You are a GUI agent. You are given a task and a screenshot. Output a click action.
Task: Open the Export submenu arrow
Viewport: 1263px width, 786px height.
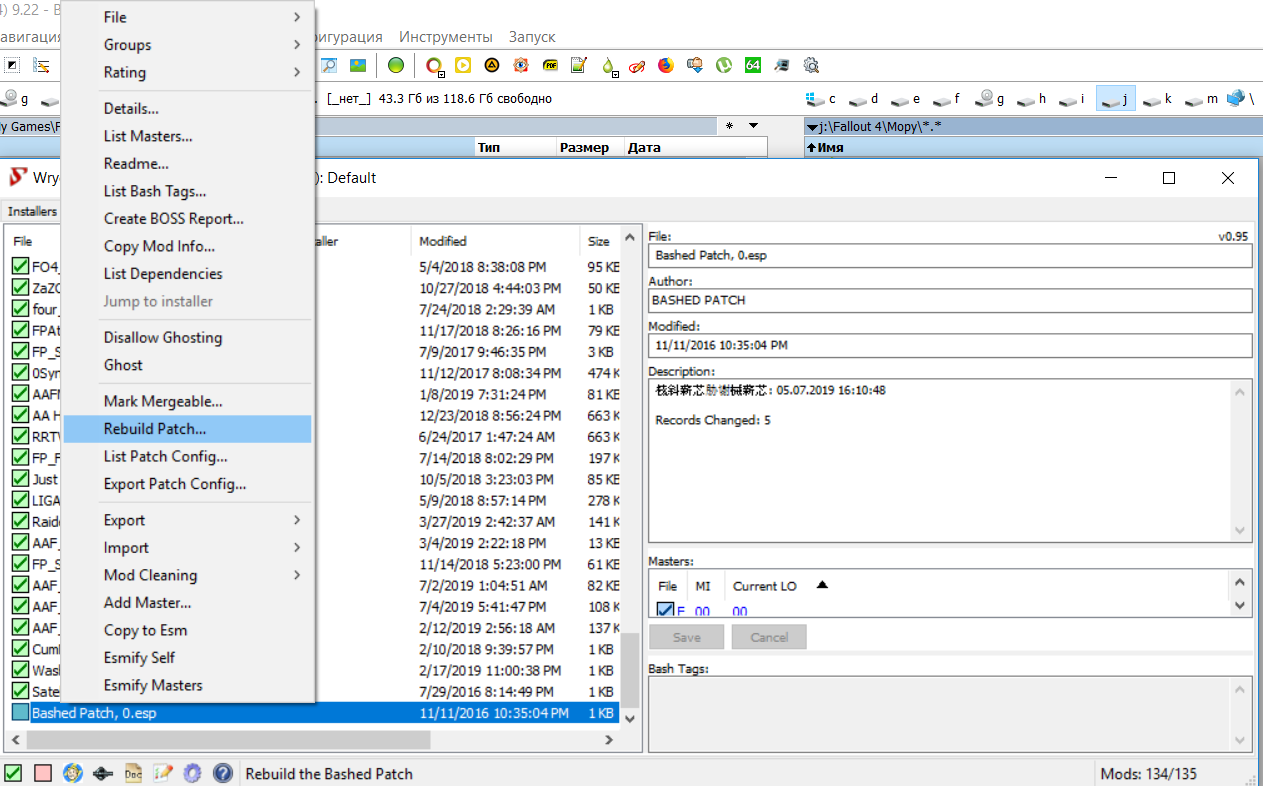click(297, 520)
